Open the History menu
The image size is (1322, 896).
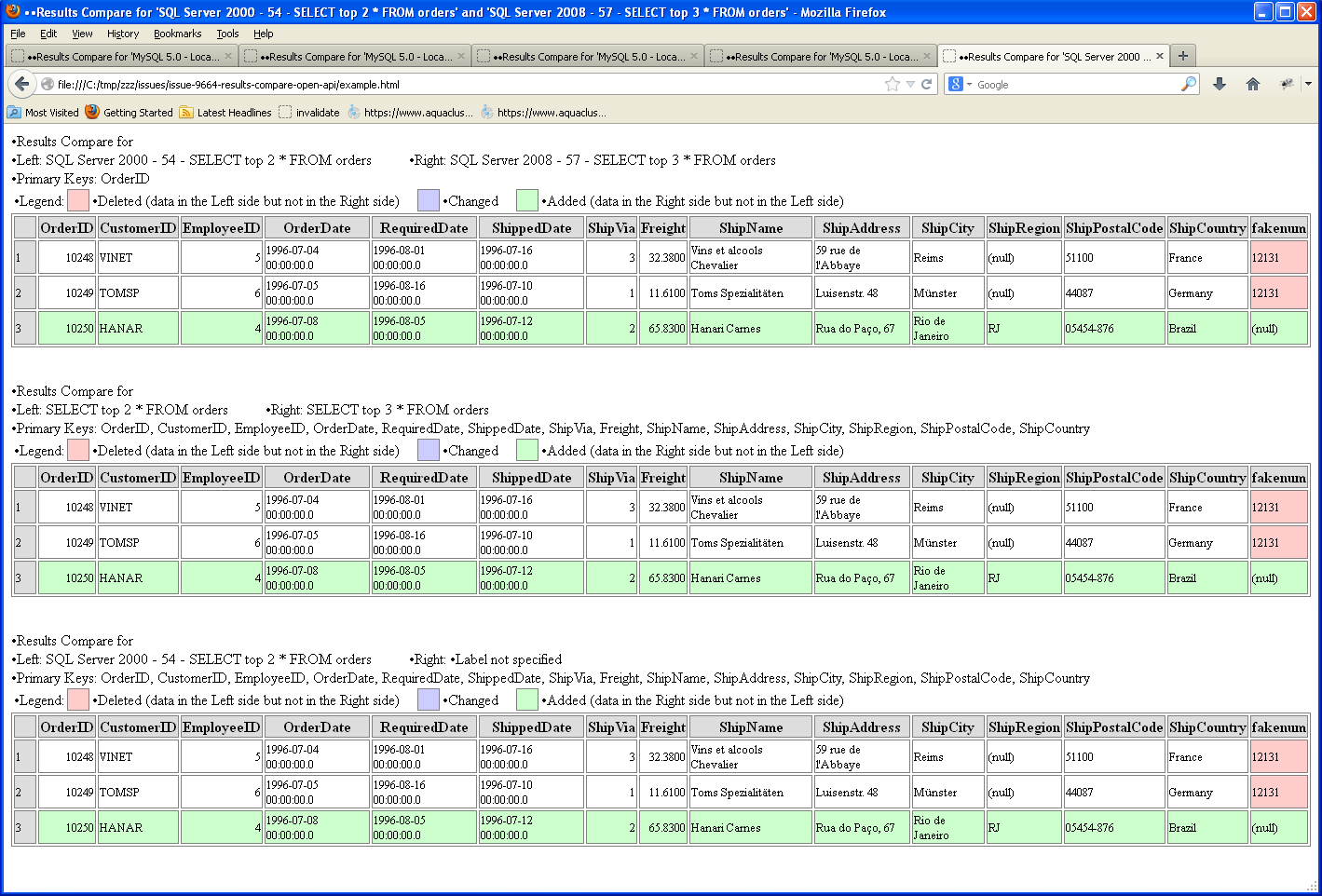click(123, 34)
